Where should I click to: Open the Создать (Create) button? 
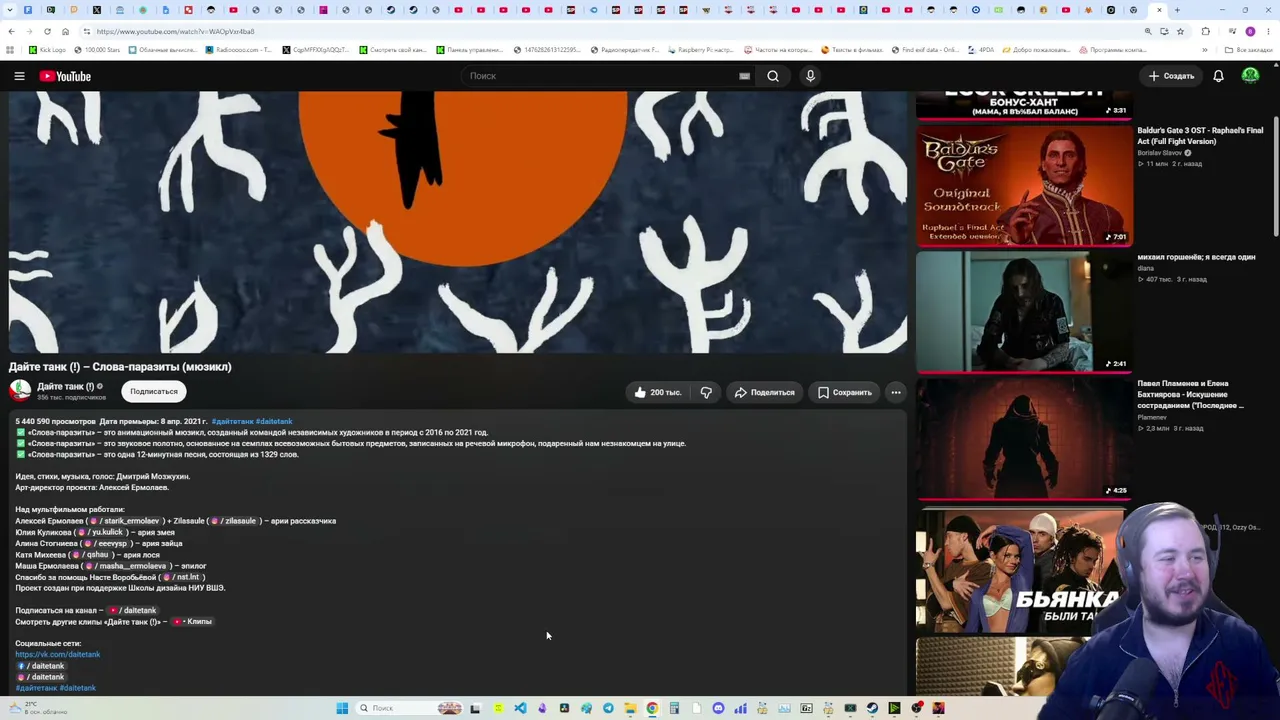click(1171, 76)
